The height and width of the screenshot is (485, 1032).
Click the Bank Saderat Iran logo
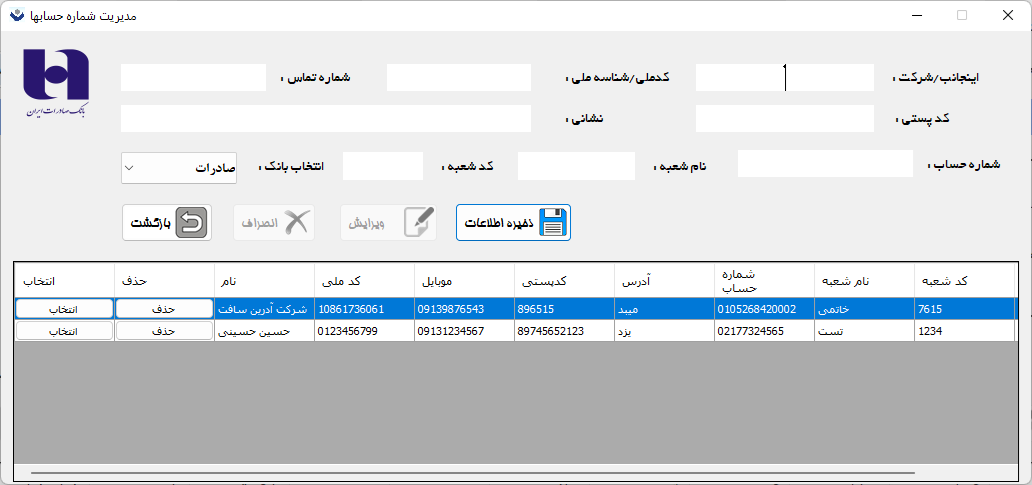click(56, 82)
